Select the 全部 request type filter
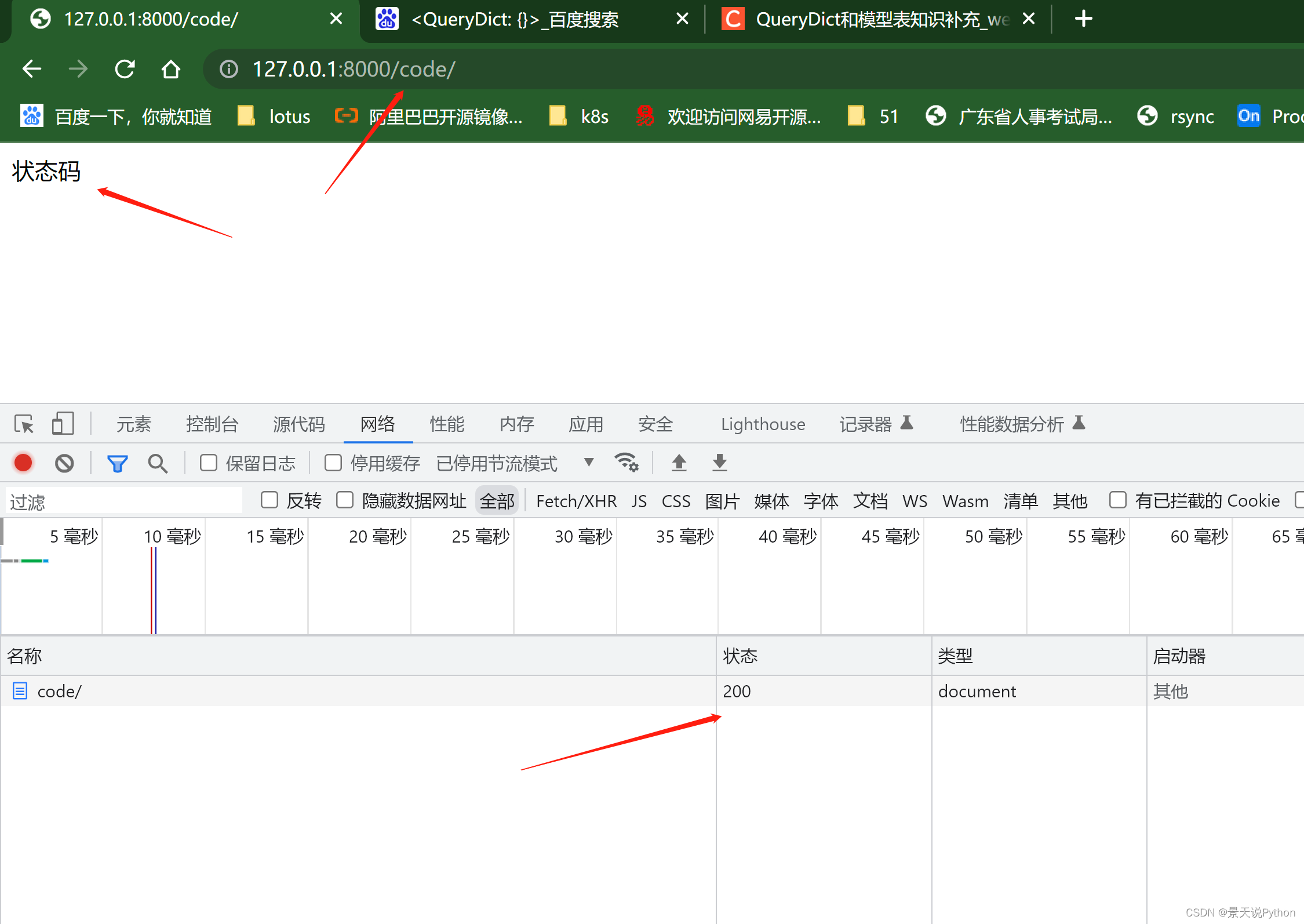 coord(497,501)
